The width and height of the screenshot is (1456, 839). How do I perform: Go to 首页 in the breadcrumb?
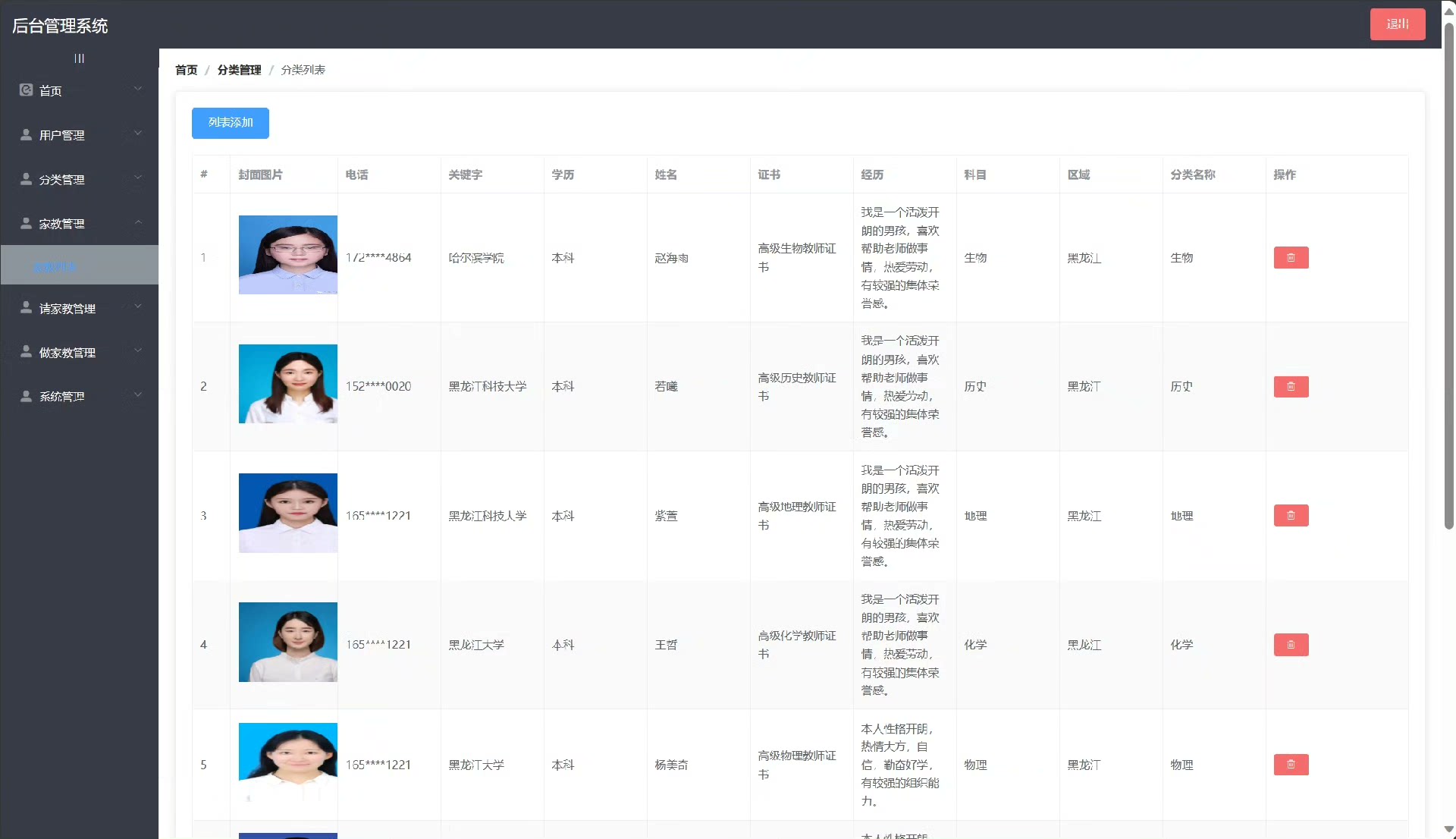186,70
